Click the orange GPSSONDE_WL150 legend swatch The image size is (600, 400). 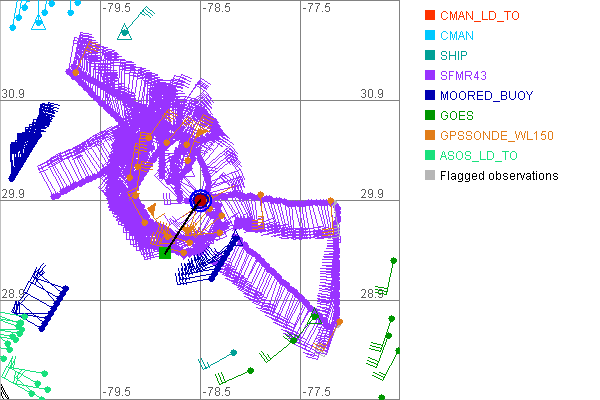pos(430,136)
